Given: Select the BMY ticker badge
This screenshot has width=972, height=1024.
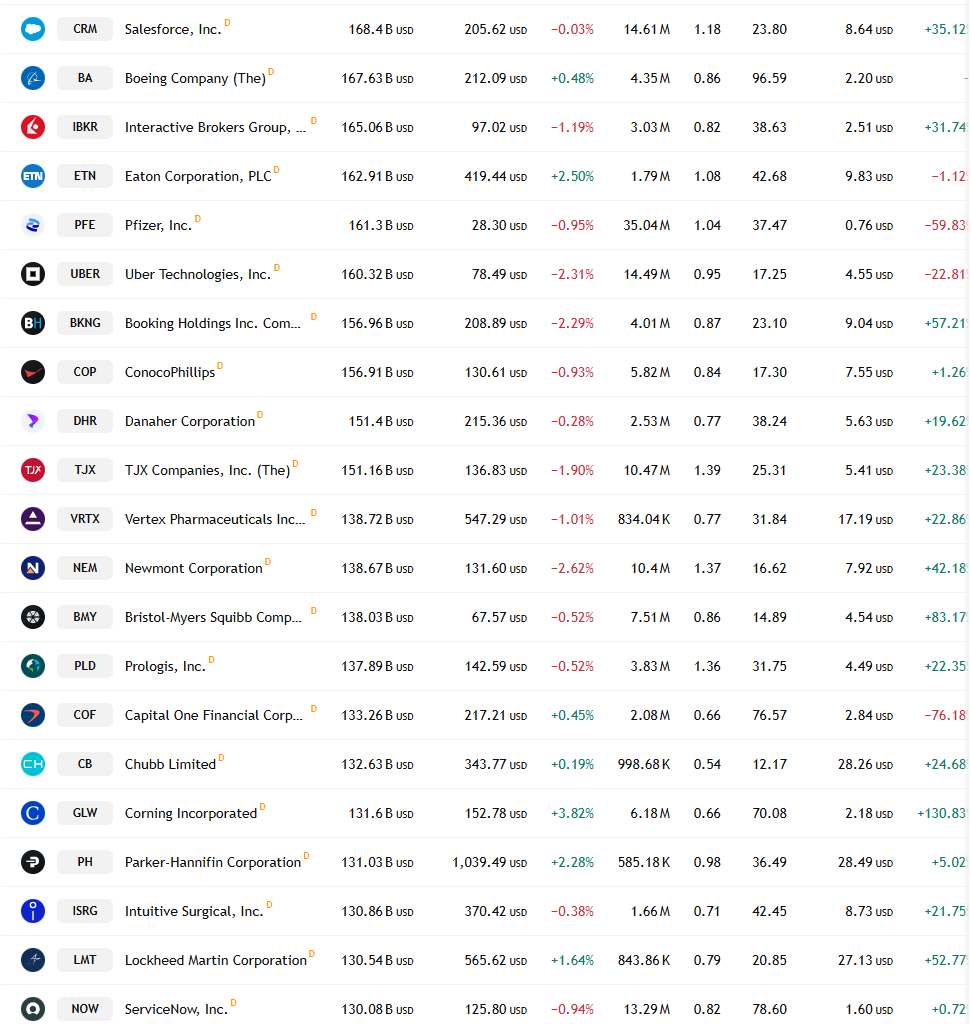Looking at the screenshot, I should tap(85, 616).
